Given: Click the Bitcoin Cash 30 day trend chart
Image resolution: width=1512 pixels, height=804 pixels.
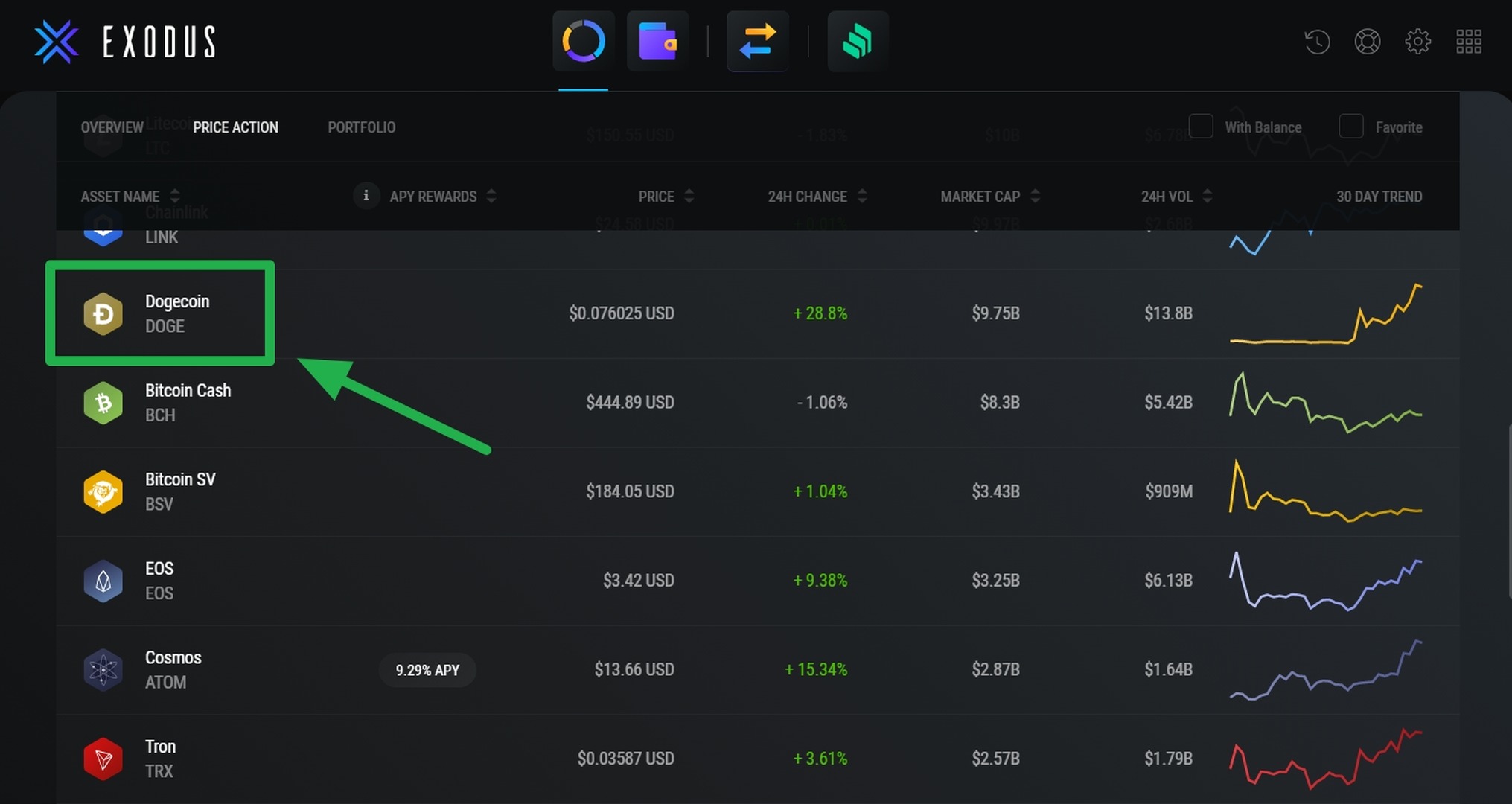Looking at the screenshot, I should [x=1326, y=403].
